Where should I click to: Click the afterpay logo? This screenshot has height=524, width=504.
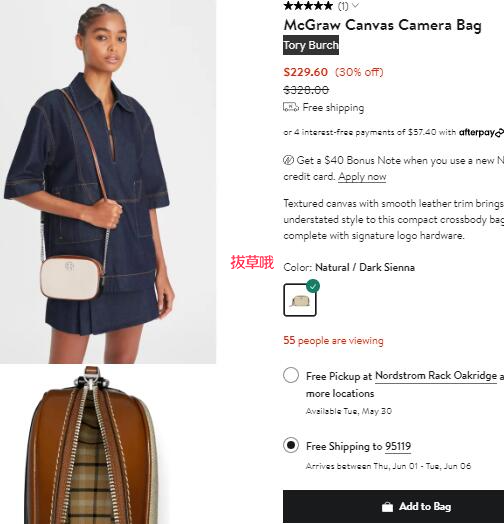coord(481,133)
